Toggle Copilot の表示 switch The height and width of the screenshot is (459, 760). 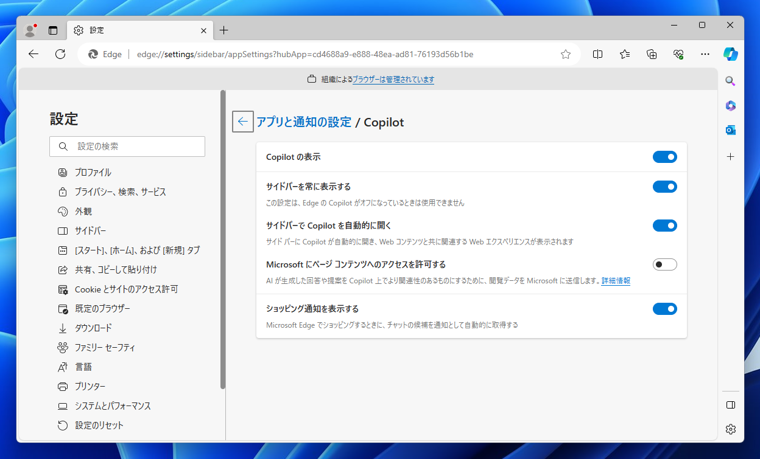coord(665,157)
